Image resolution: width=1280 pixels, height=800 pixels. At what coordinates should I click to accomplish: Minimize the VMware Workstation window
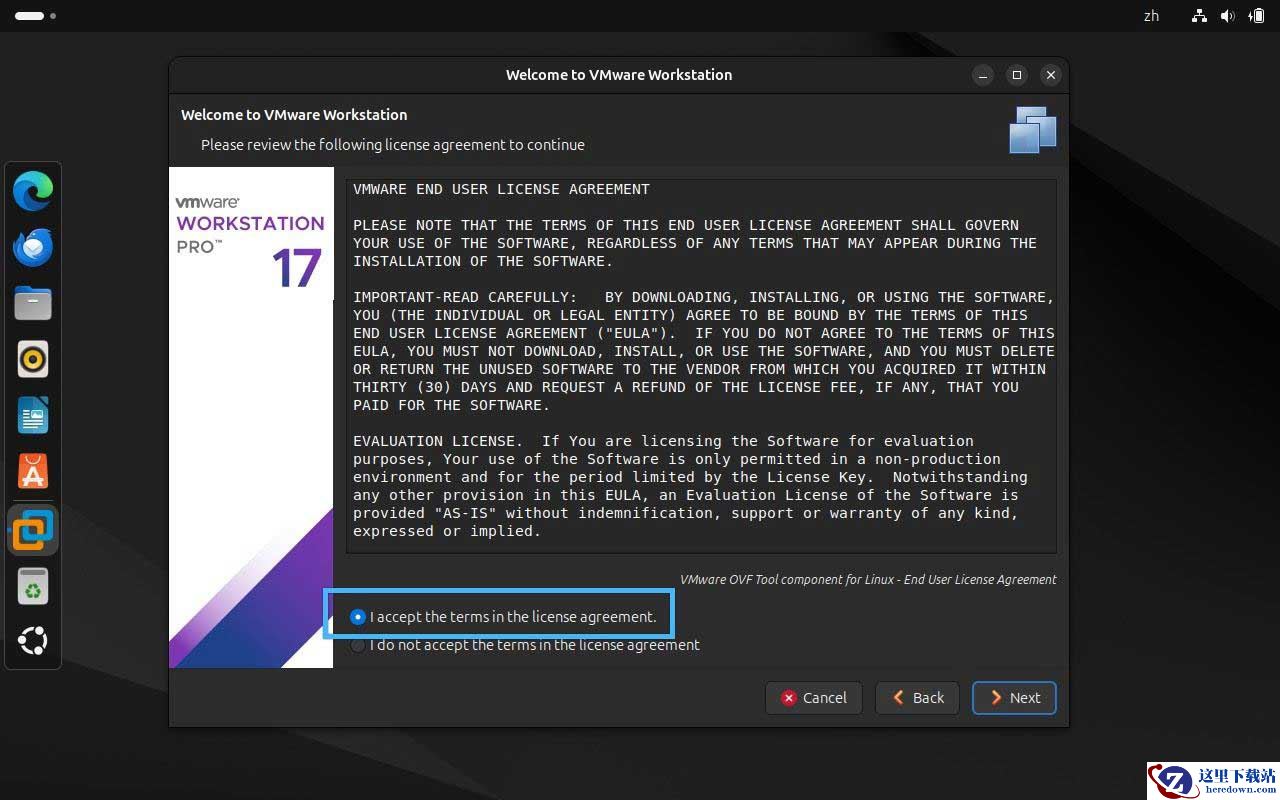click(x=983, y=75)
